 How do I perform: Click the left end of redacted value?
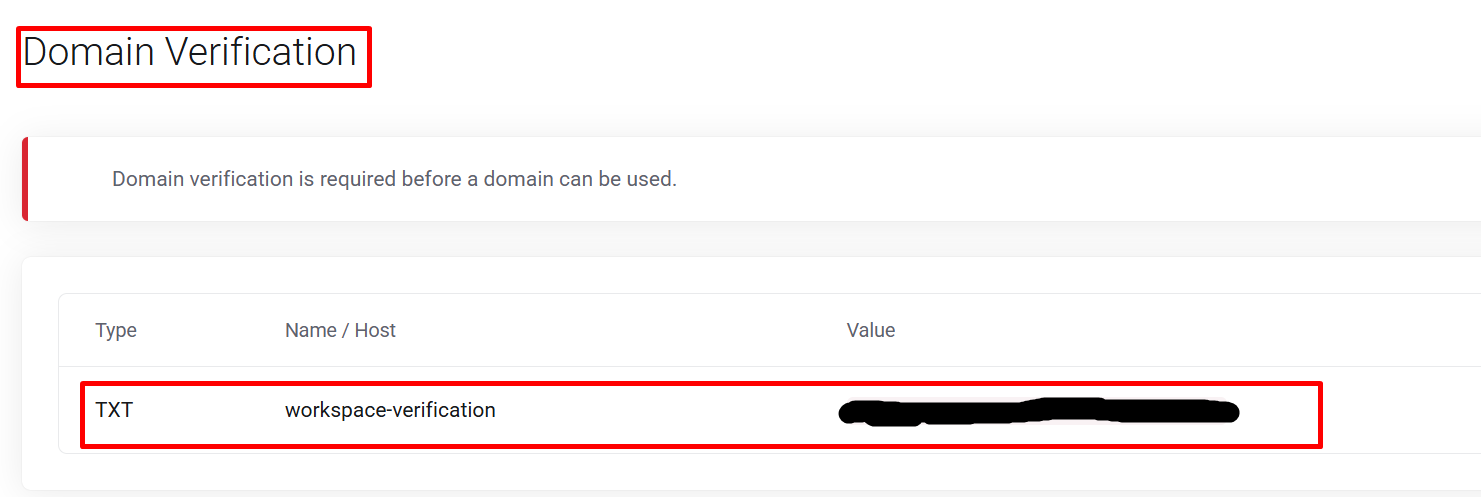click(x=852, y=412)
